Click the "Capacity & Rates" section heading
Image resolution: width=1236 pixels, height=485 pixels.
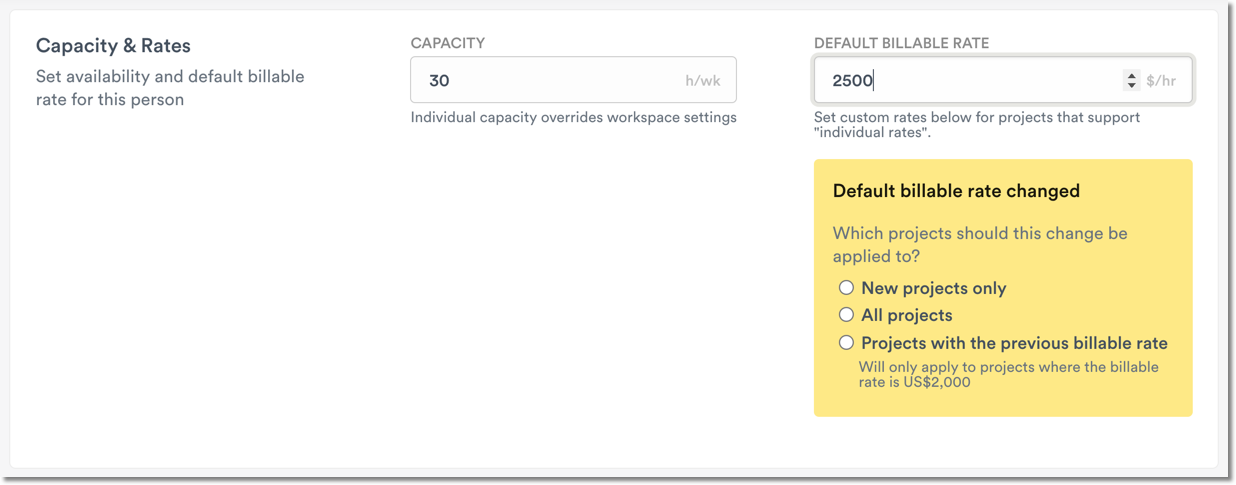[113, 46]
